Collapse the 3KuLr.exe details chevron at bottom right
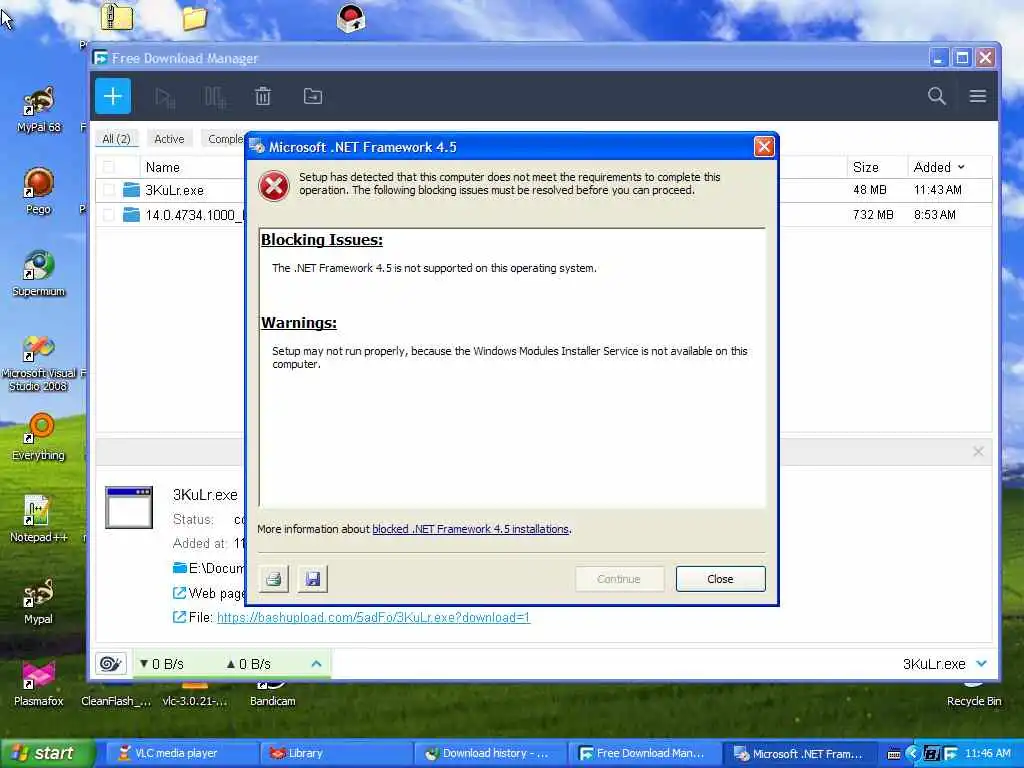 981,664
